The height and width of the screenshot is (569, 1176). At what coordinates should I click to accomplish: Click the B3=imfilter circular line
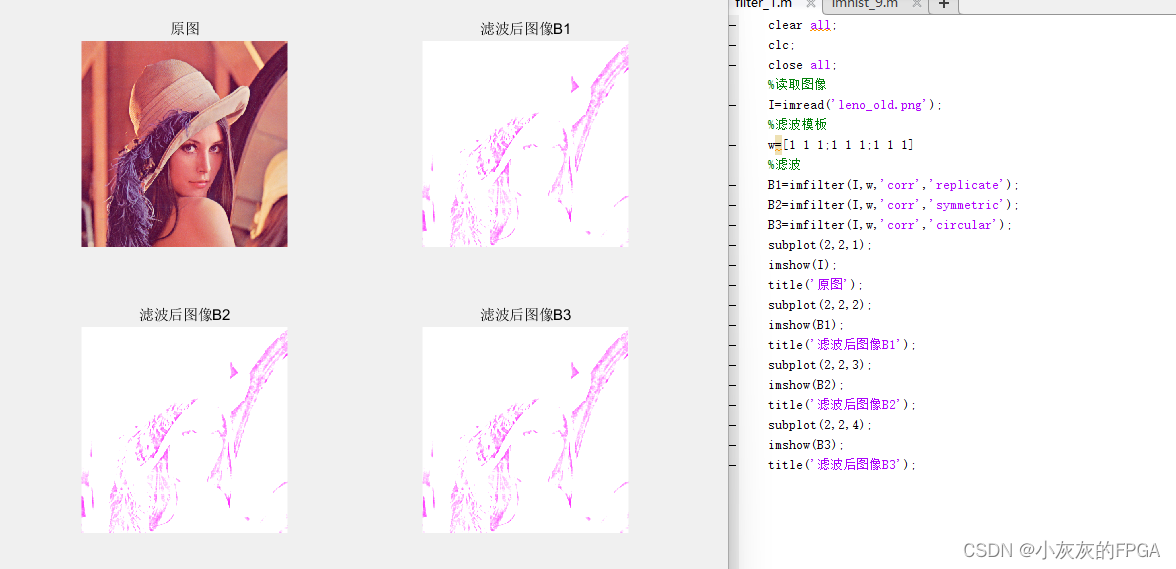(891, 225)
